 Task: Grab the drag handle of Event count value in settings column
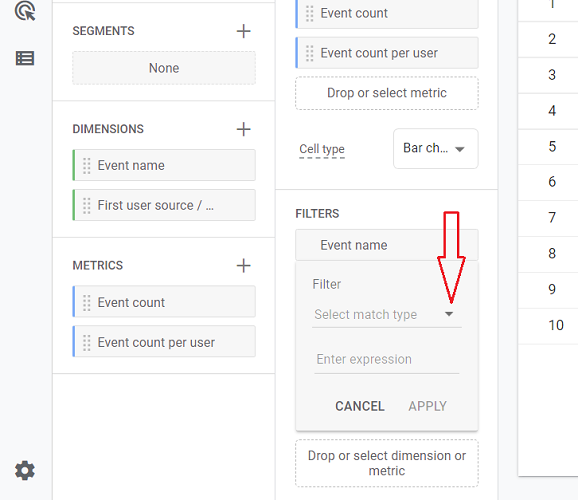coord(310,14)
